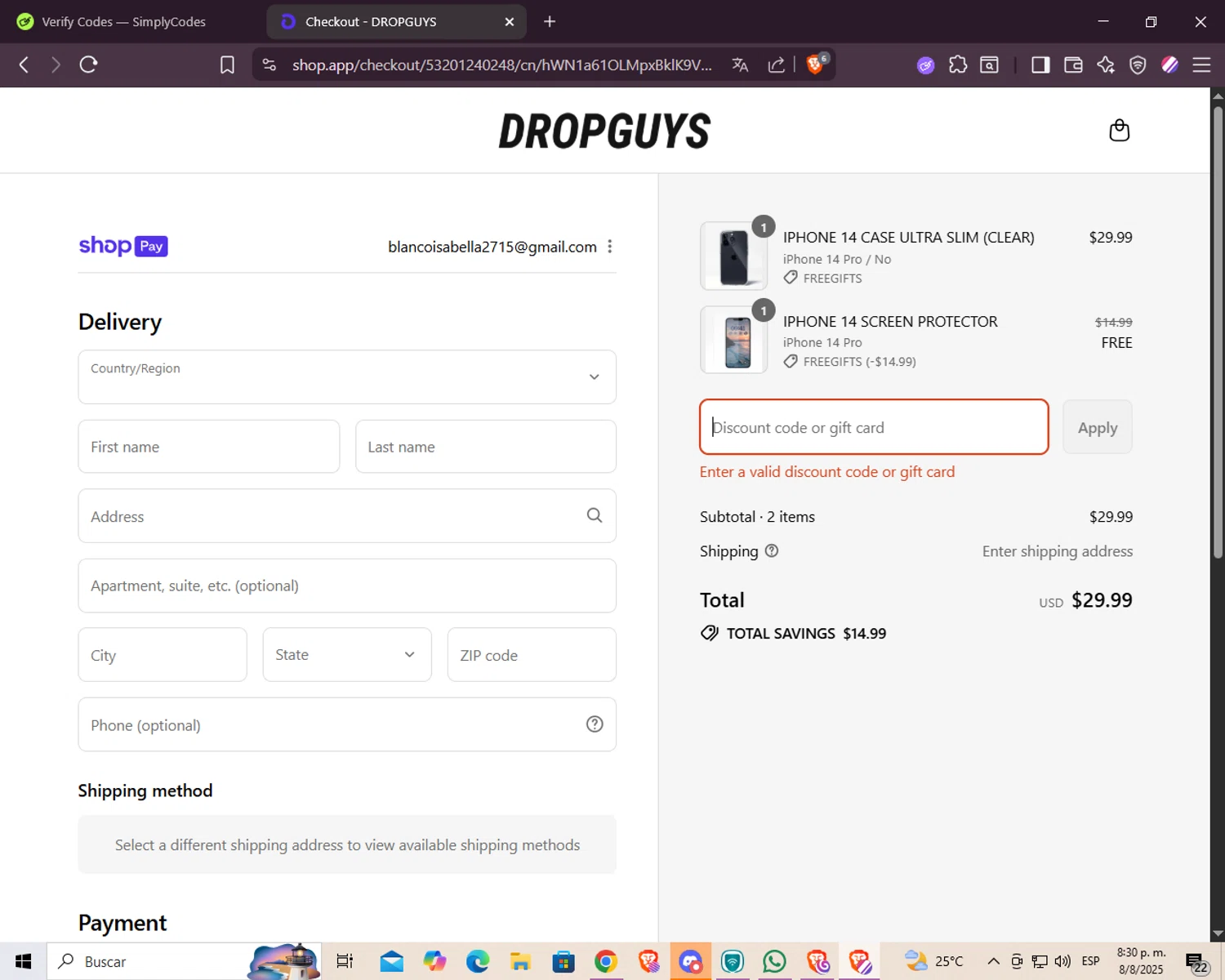Viewport: 1225px width, 980px height.
Task: Click the purple extension icon in toolbar
Action: coord(925,65)
